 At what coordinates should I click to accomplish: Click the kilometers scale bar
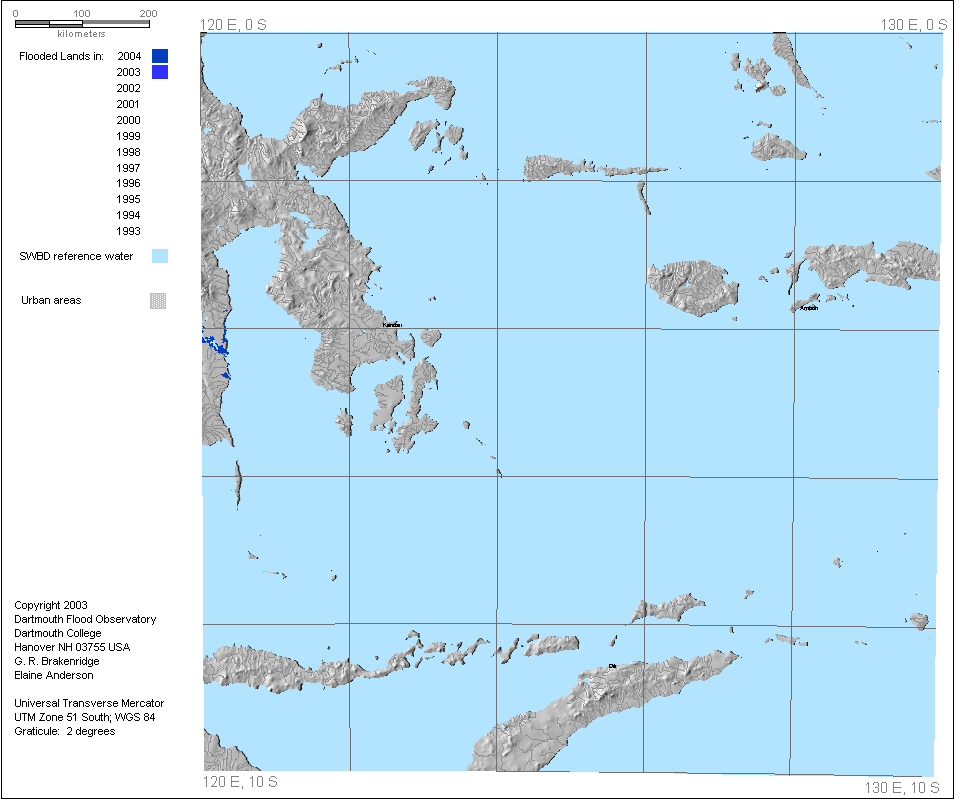coord(83,23)
